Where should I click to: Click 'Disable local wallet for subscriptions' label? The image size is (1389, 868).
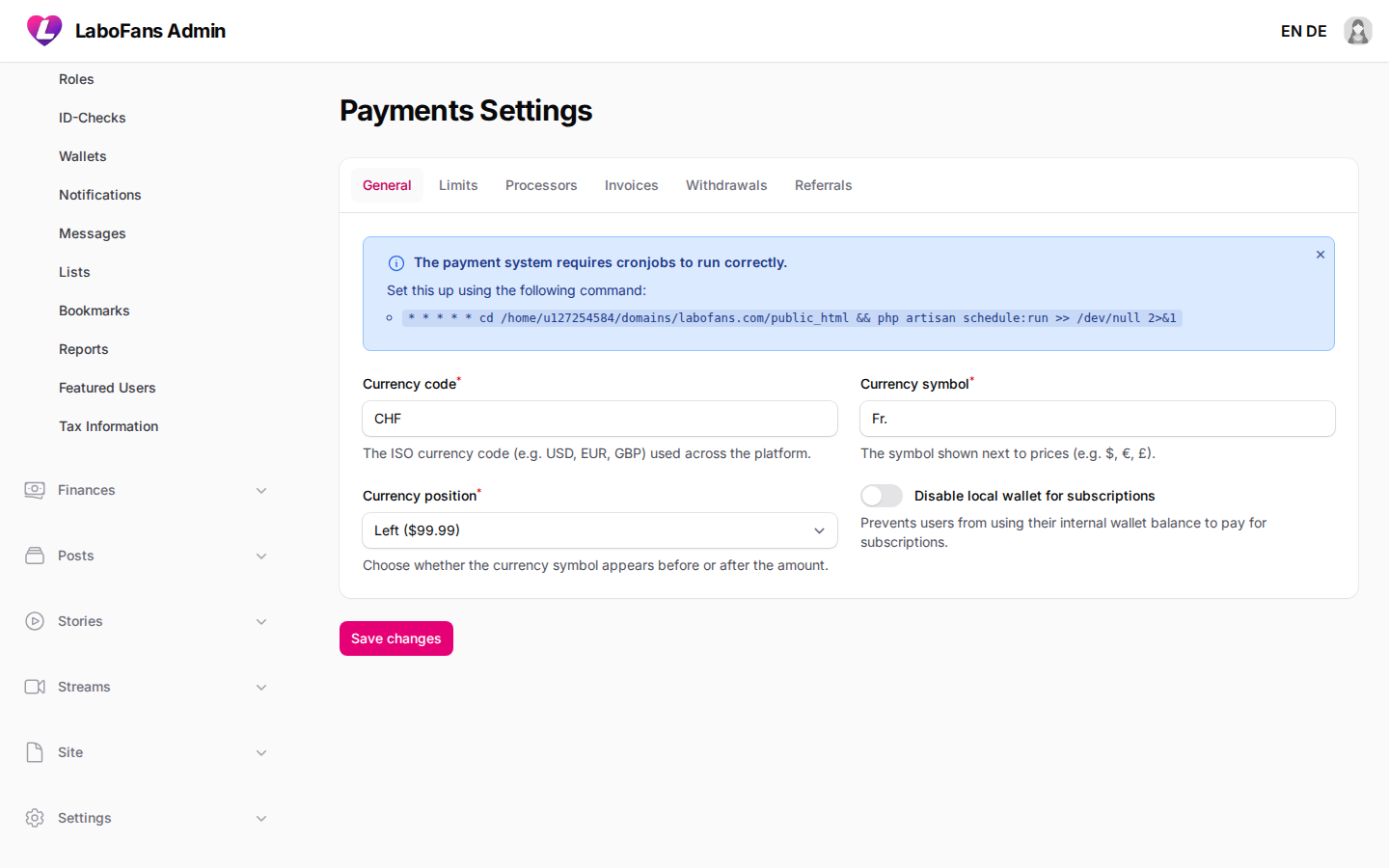1035,496
